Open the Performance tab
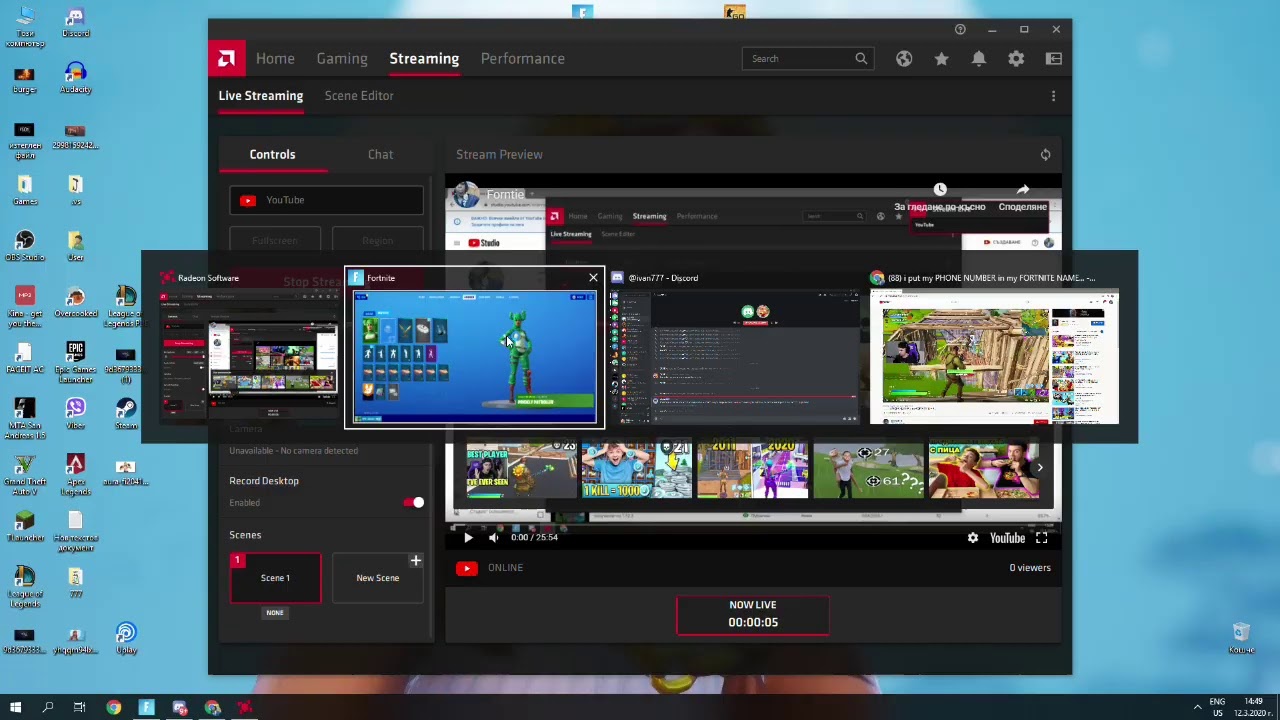 [523, 58]
